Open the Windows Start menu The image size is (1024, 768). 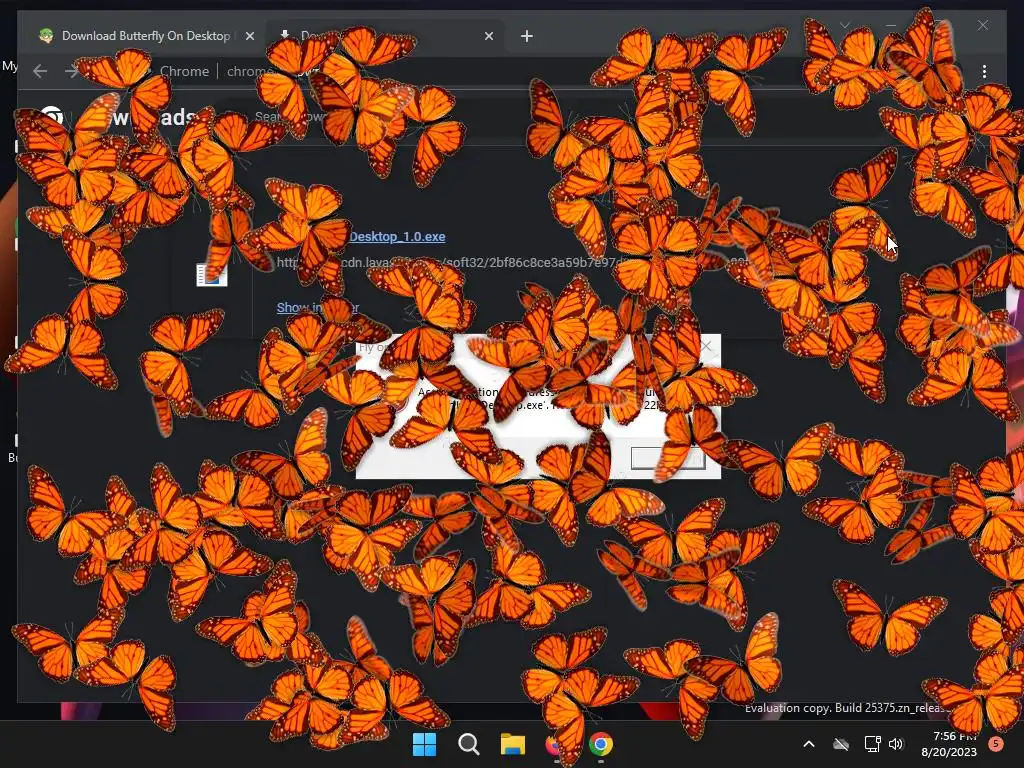click(424, 744)
